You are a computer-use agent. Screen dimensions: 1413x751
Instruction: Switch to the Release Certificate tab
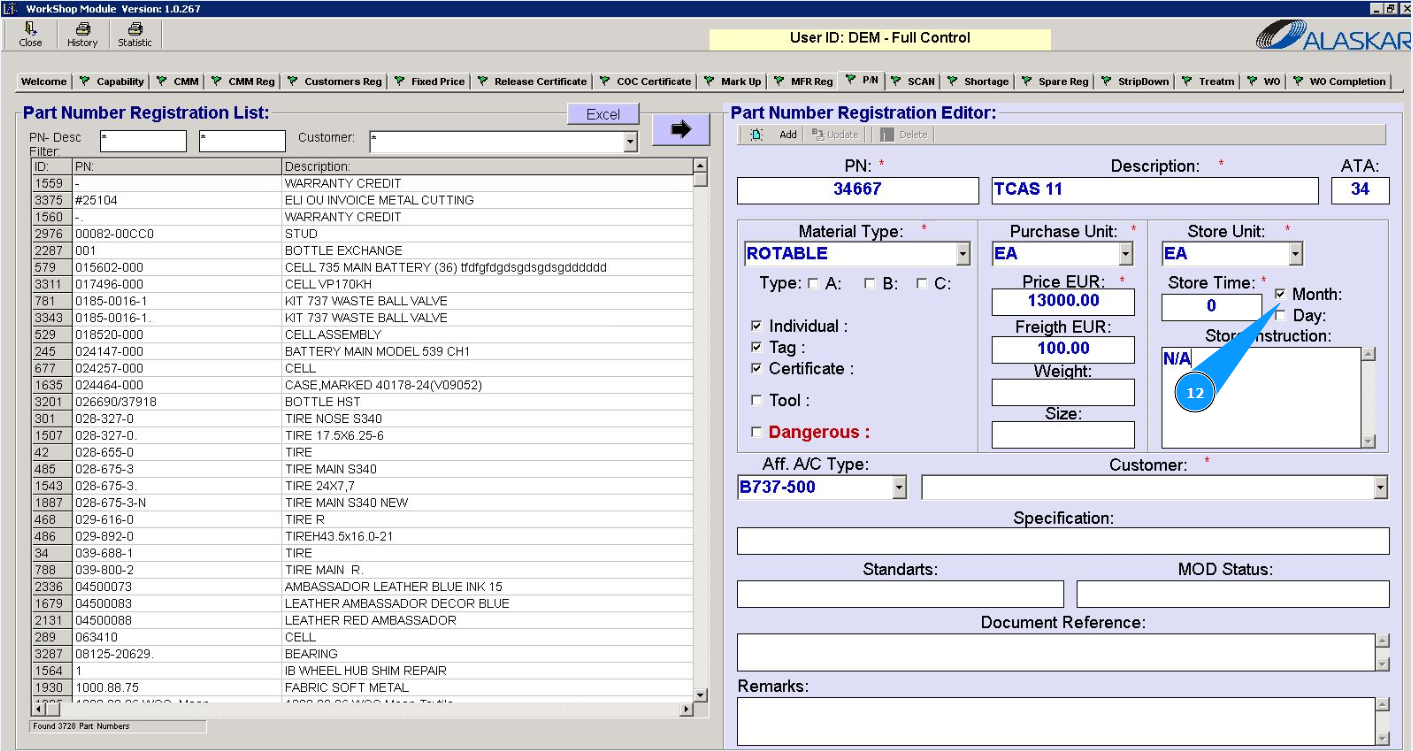[532, 81]
